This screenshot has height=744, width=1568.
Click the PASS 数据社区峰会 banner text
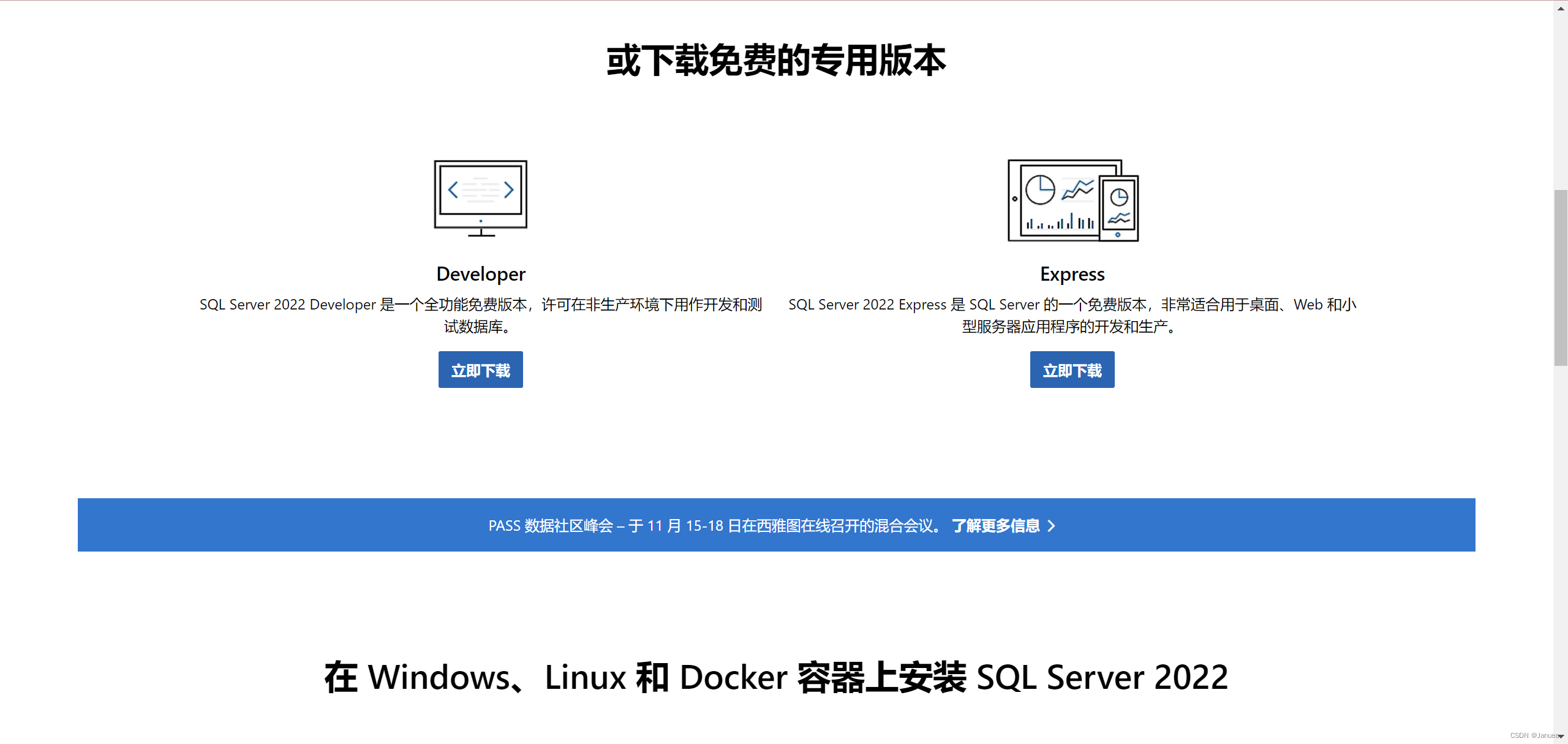pos(715,526)
